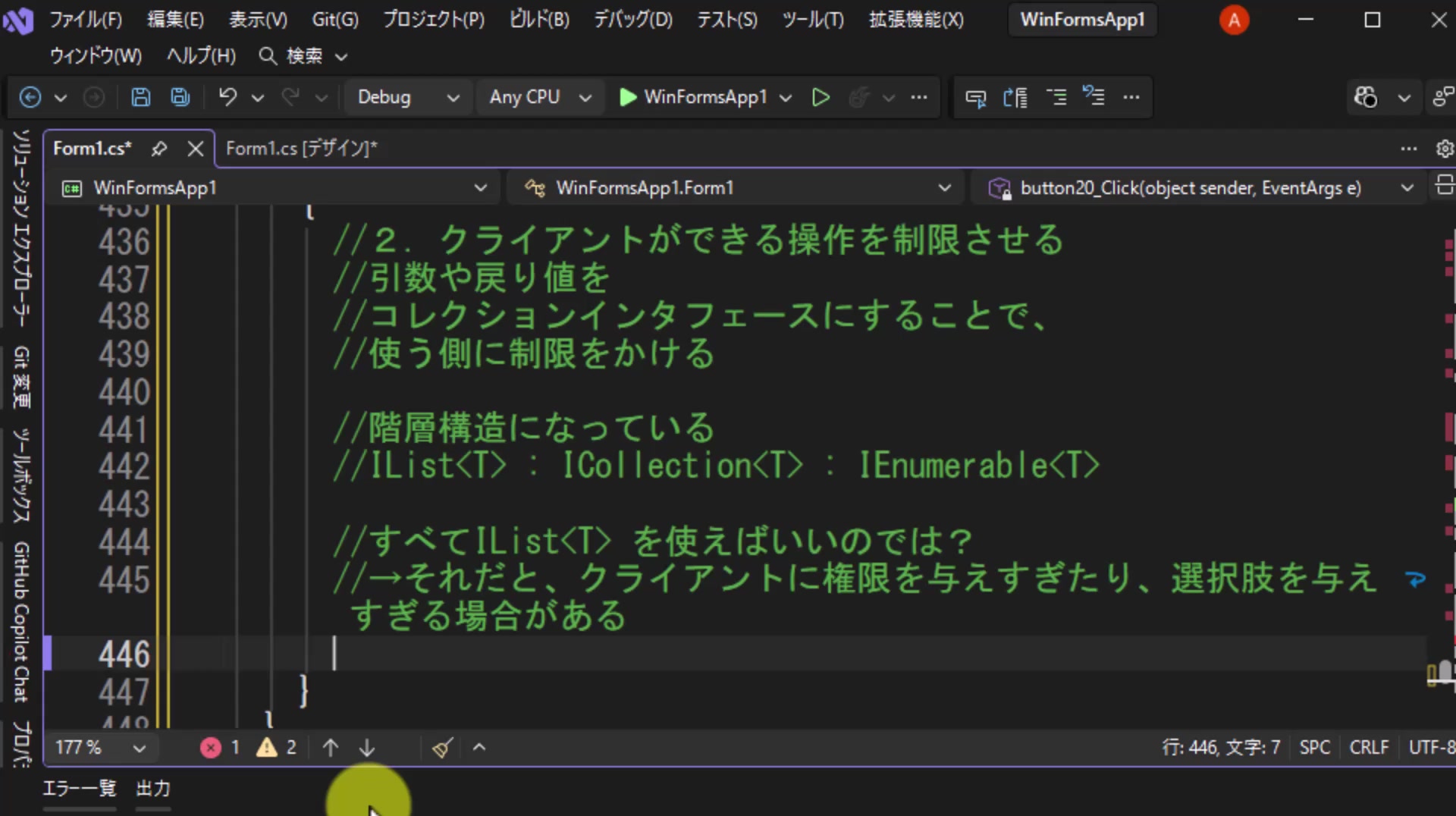Click the account avatar A button
This screenshot has width=1456, height=816.
(1234, 20)
